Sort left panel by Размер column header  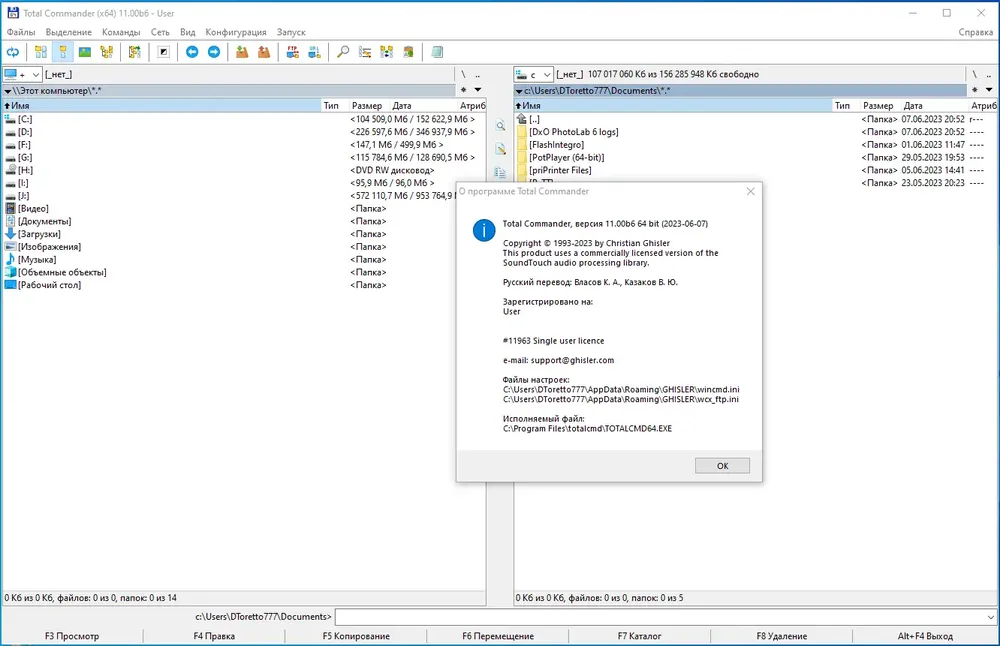pyautogui.click(x=369, y=106)
